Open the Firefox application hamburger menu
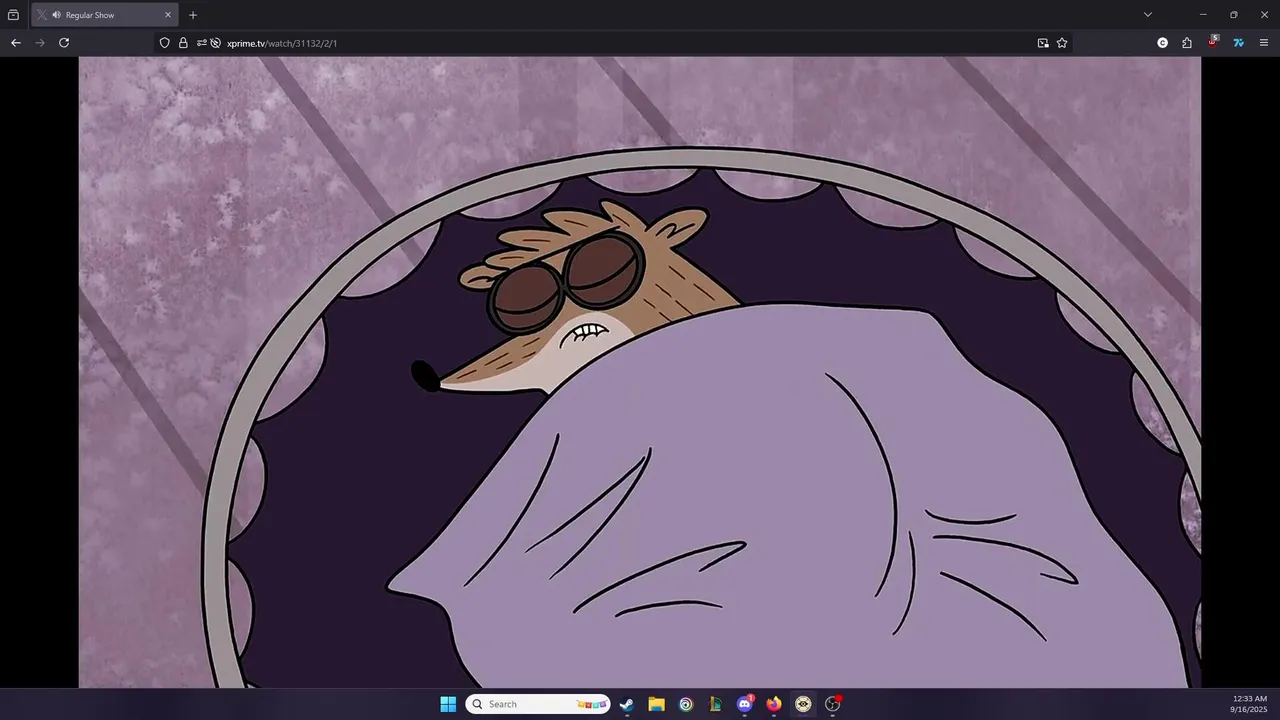Viewport: 1280px width, 720px height. click(1264, 43)
